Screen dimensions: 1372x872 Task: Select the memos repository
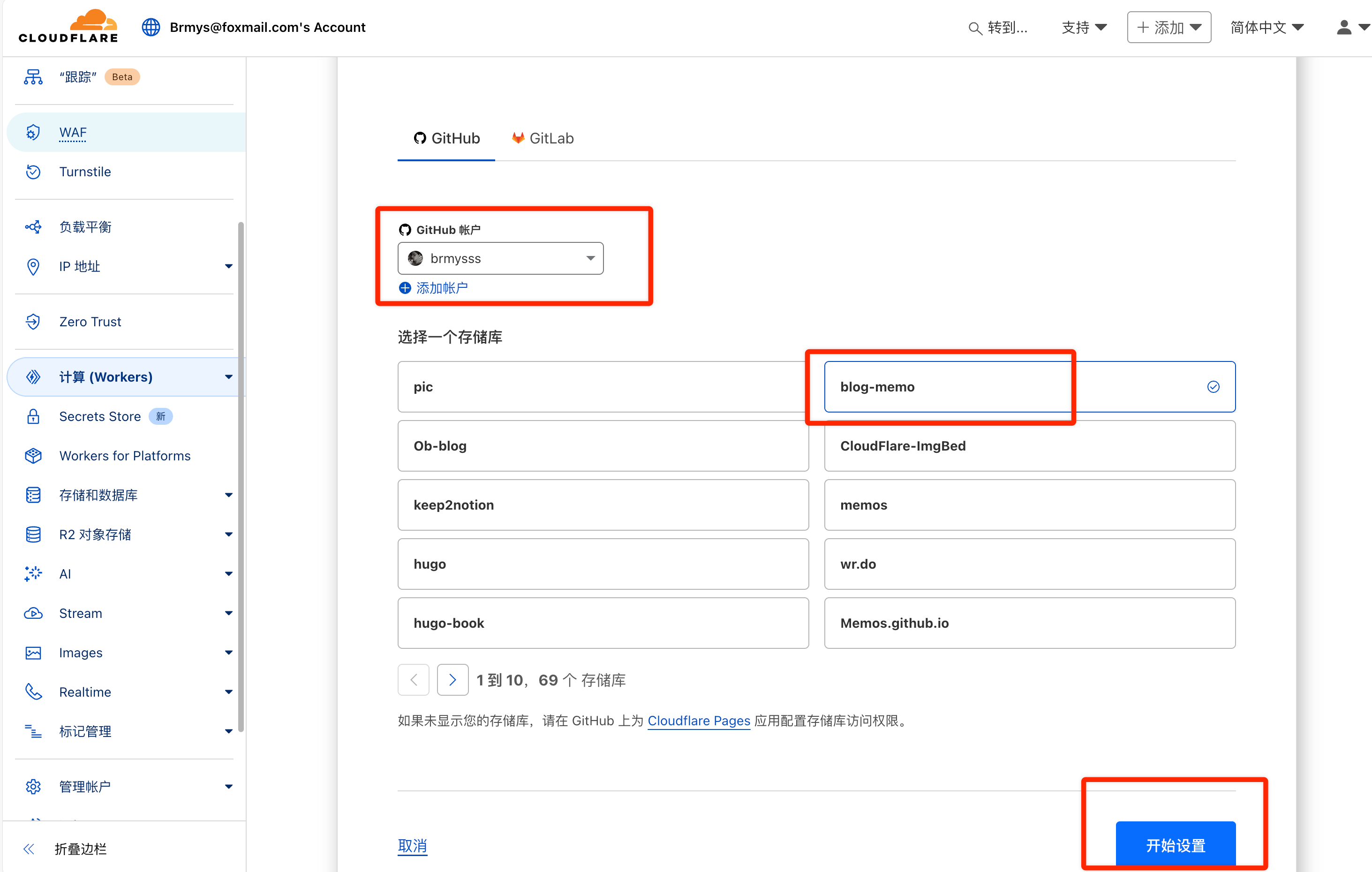1030,505
